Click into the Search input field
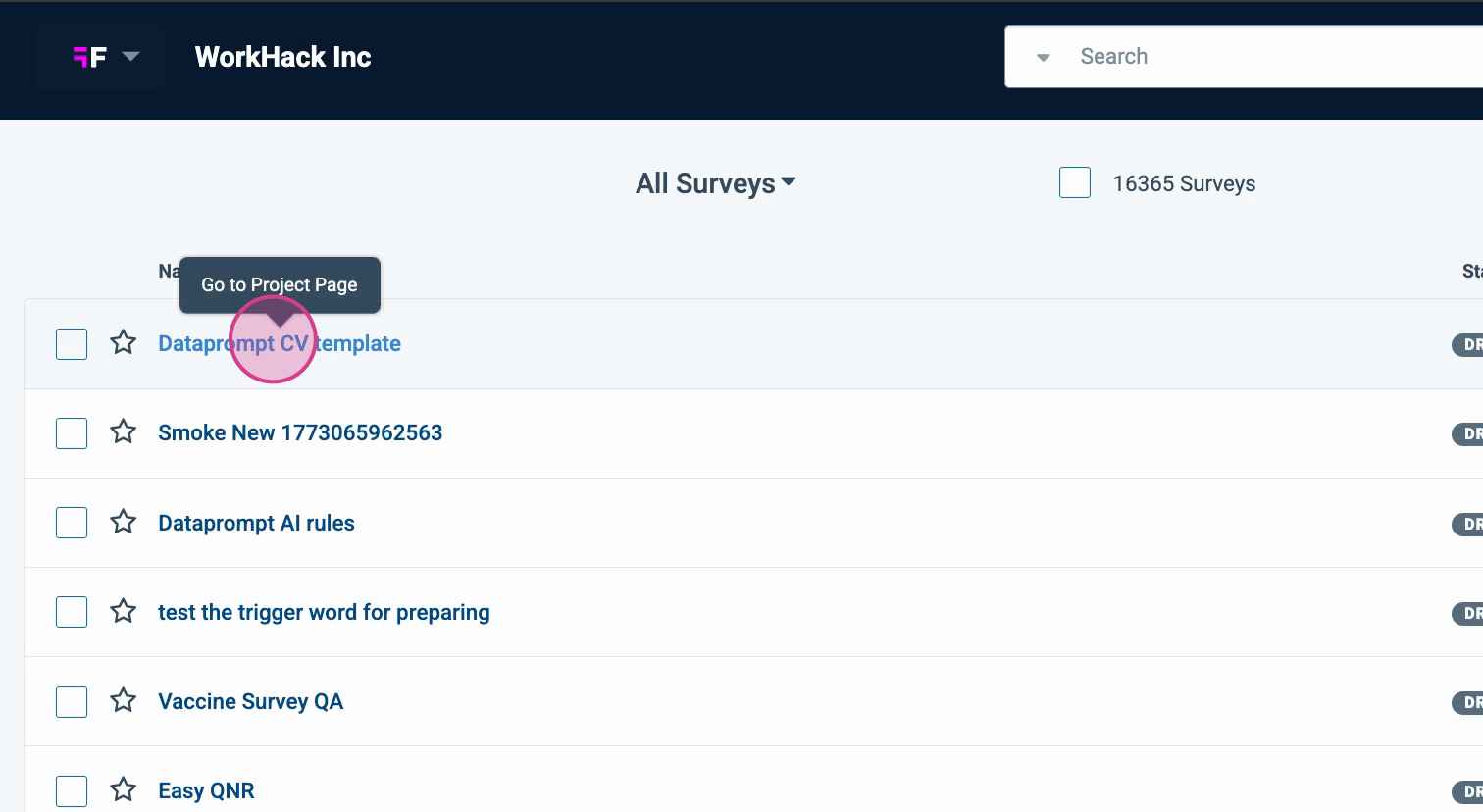This screenshot has height=812, width=1483. click(1275, 57)
